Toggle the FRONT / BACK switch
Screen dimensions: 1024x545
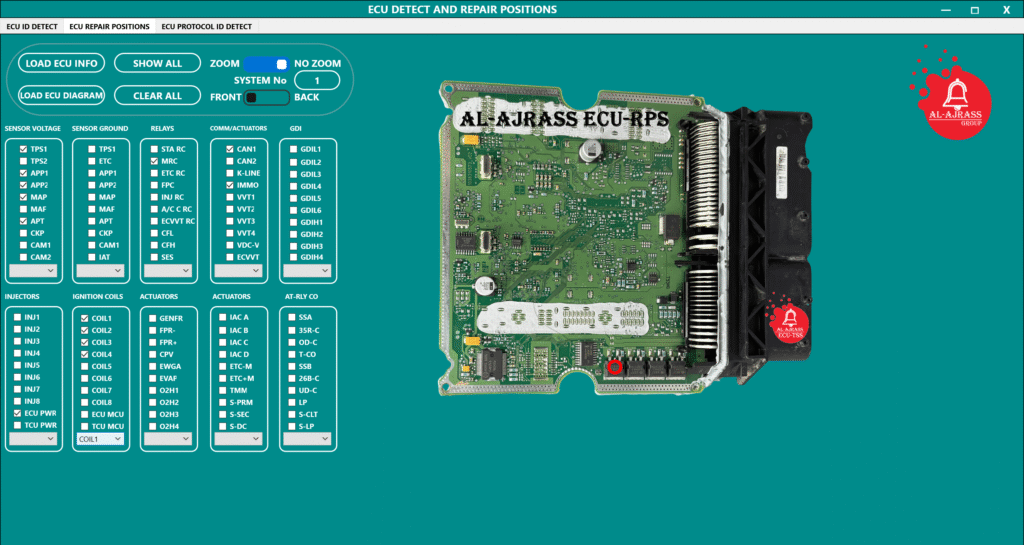266,97
